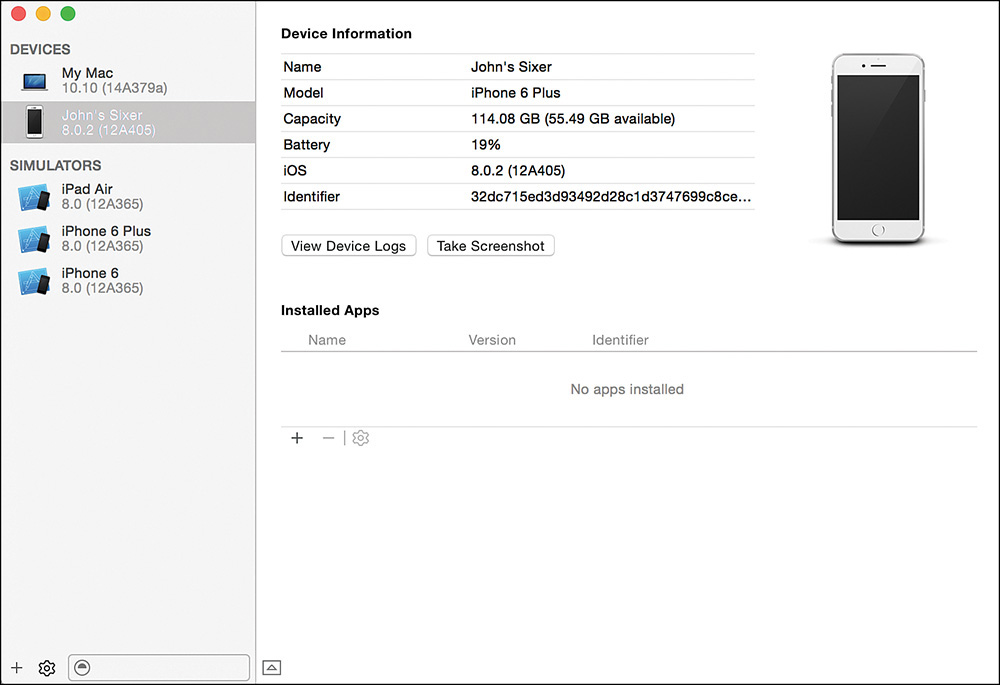Click the iOS version value 8.0.2 (12A405)
The width and height of the screenshot is (1000, 685).
(518, 171)
